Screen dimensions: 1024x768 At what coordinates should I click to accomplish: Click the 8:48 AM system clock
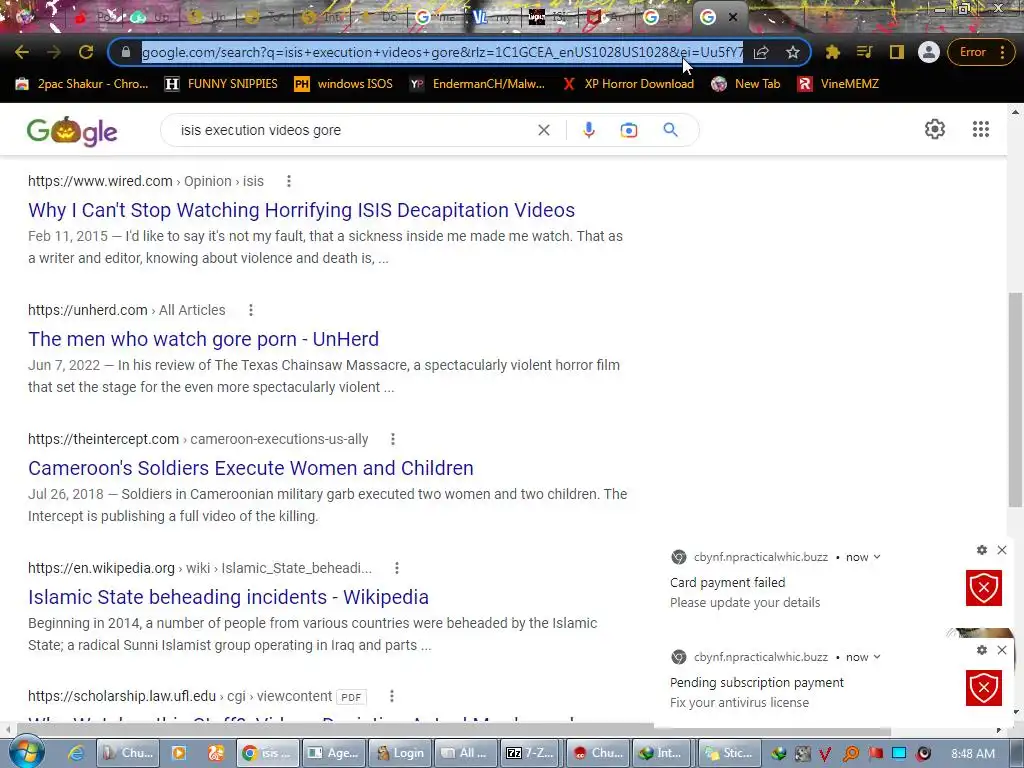click(x=972, y=753)
